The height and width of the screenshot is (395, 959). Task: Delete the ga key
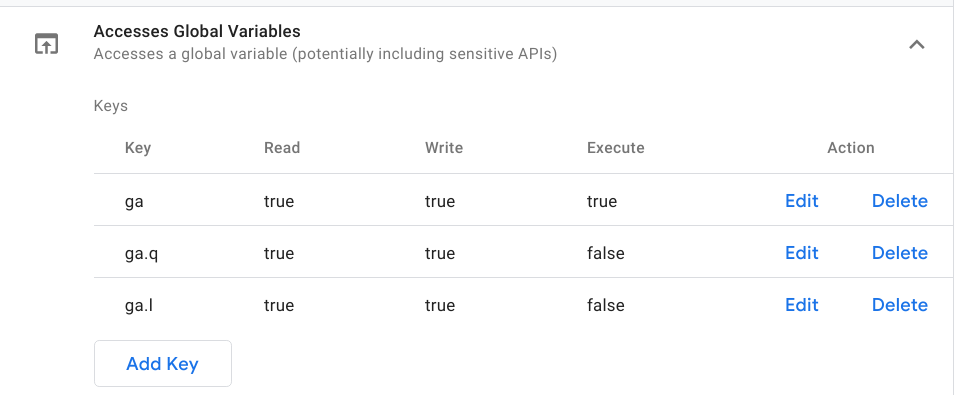[900, 201]
